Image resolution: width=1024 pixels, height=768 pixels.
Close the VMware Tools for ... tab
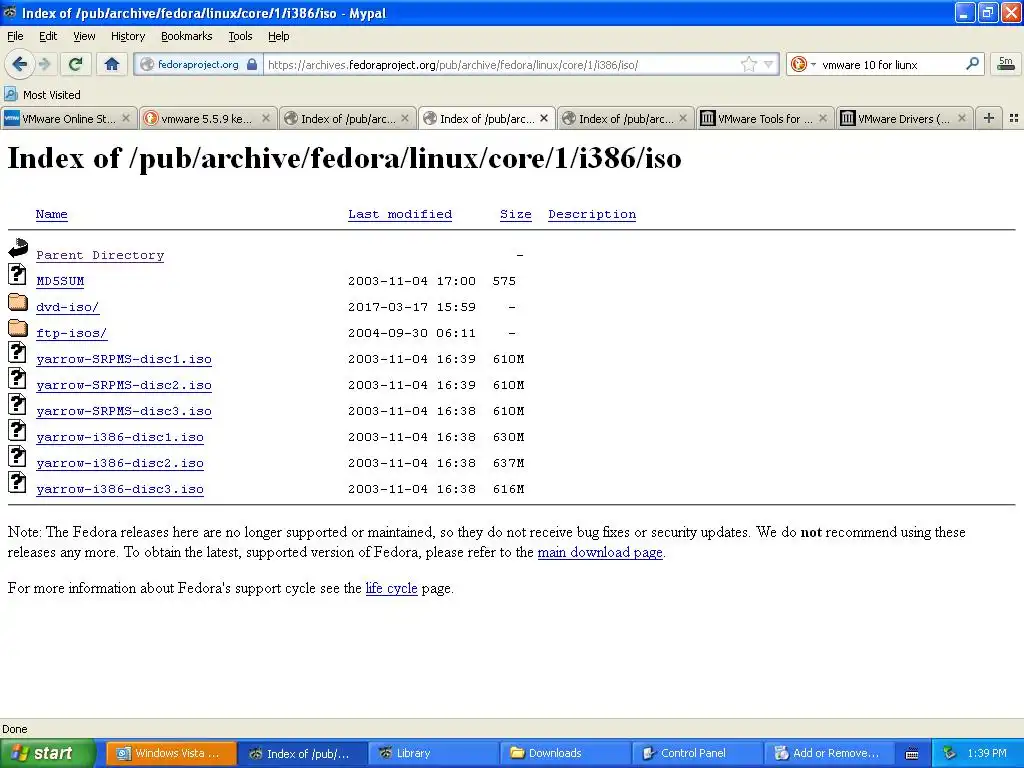click(823, 118)
